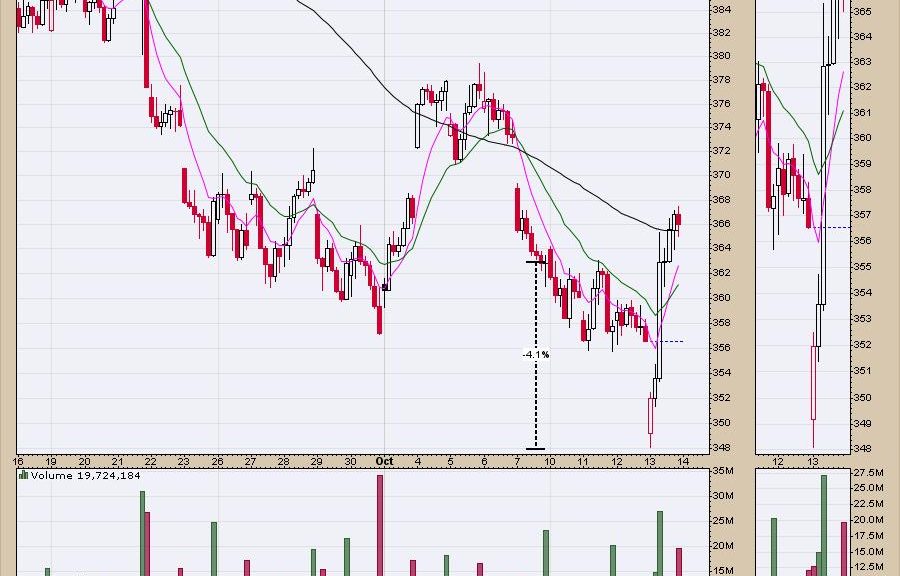
Task: Click price label "349" on right panel scale
Action: point(863,424)
